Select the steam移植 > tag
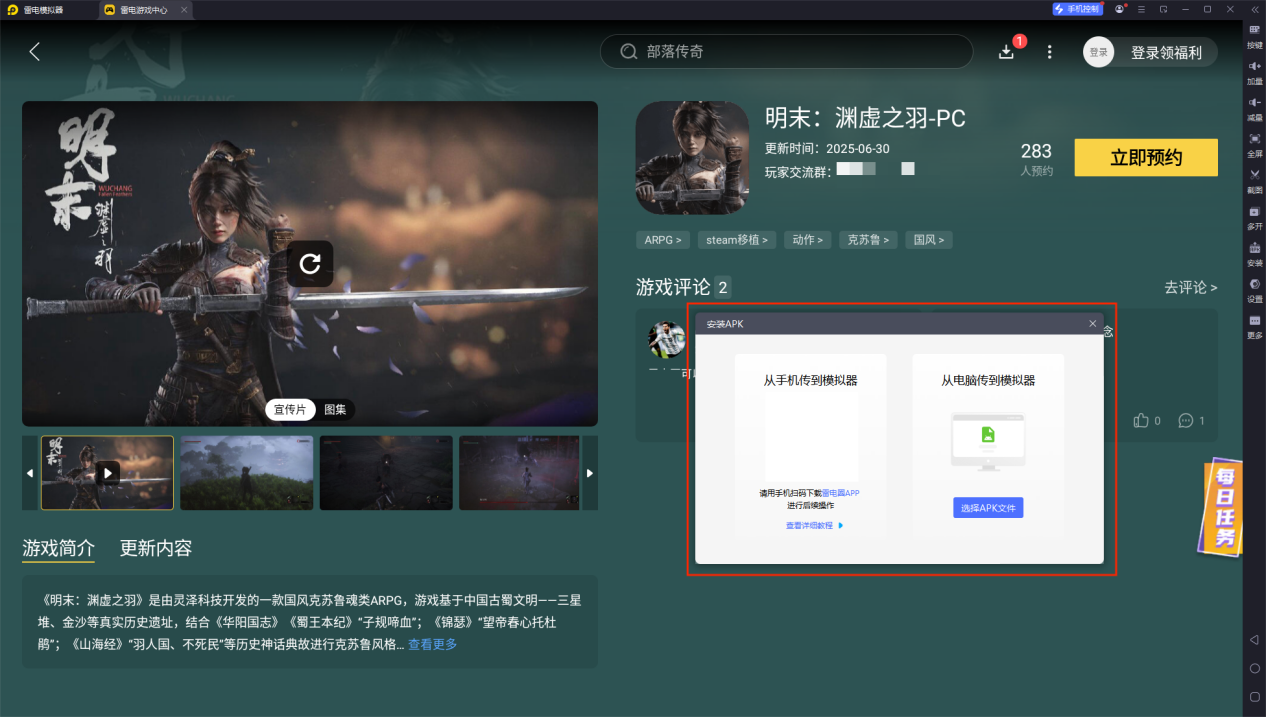Screen dimensions: 1266x717 [737, 240]
